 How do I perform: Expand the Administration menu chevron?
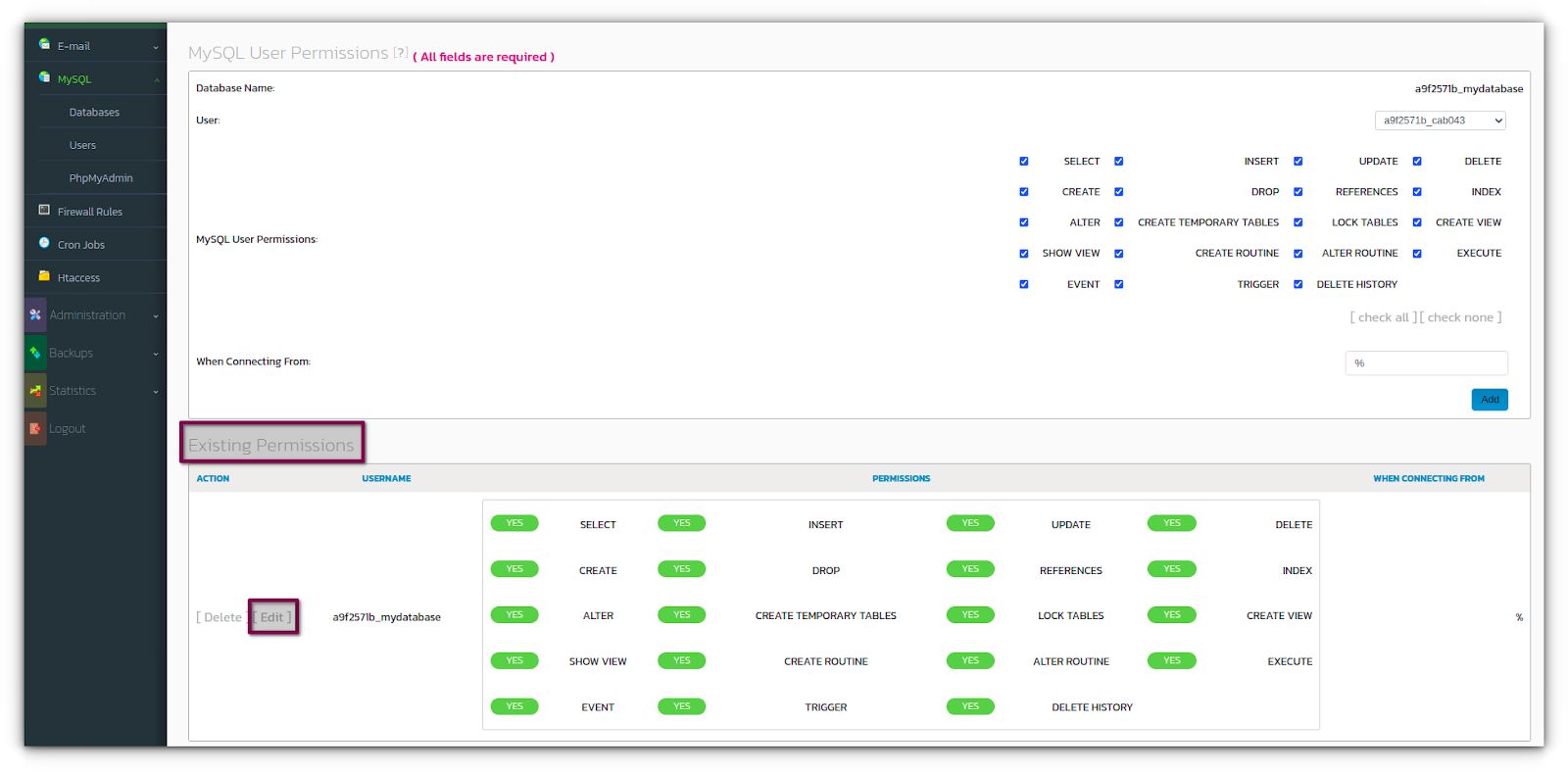pos(156,316)
